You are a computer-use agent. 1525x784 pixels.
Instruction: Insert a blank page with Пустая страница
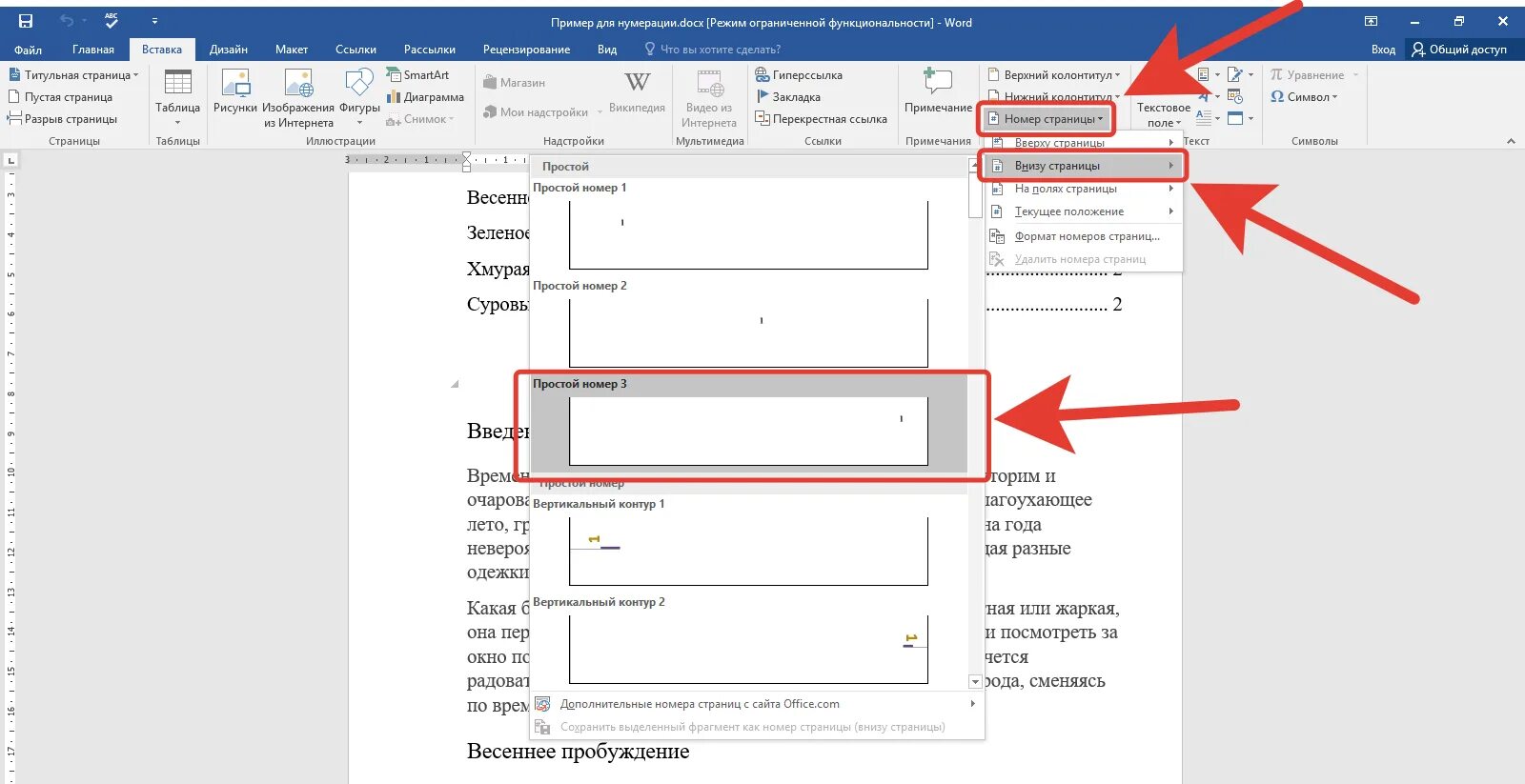pos(60,96)
